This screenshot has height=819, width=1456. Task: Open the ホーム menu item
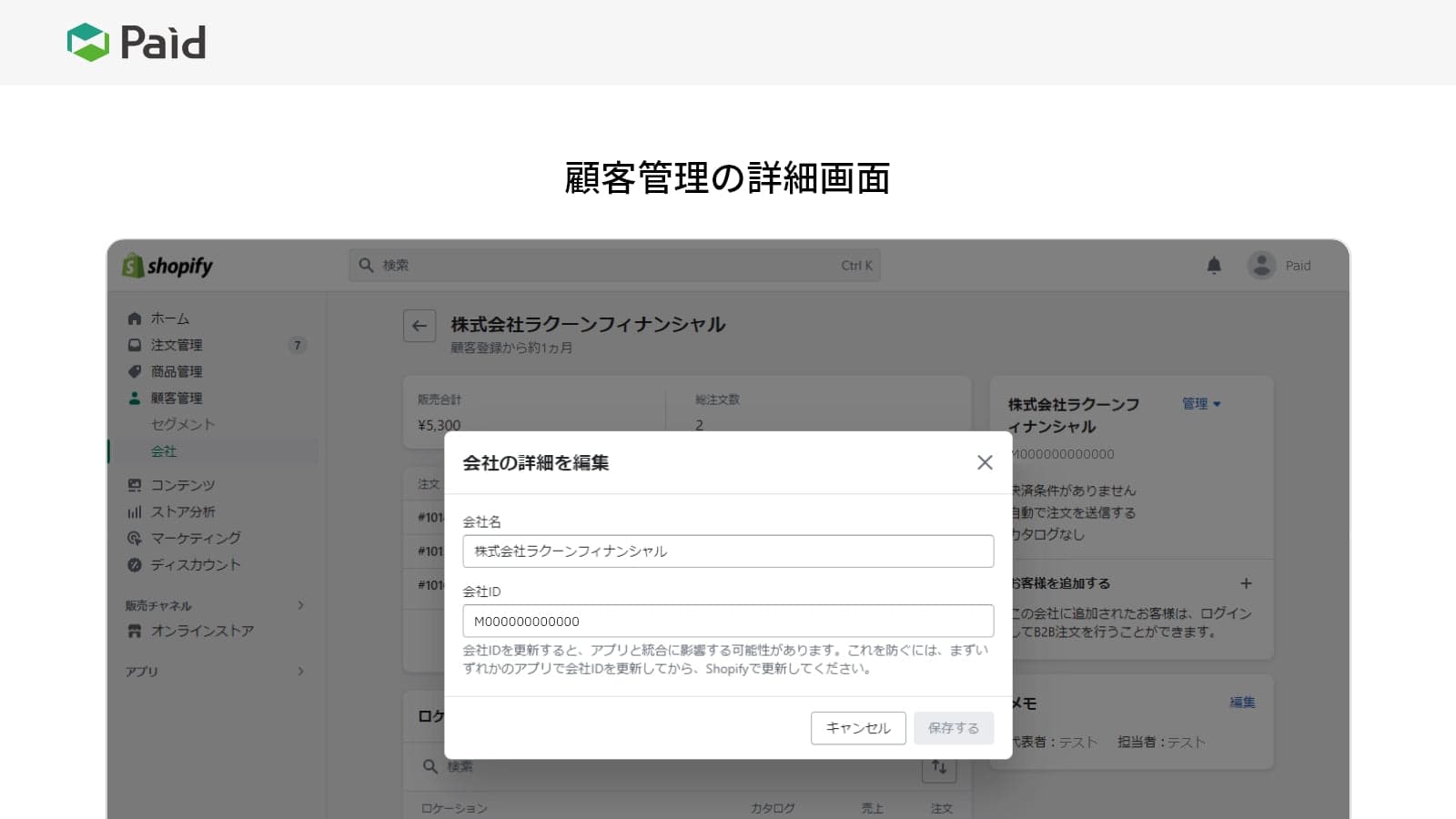click(170, 318)
